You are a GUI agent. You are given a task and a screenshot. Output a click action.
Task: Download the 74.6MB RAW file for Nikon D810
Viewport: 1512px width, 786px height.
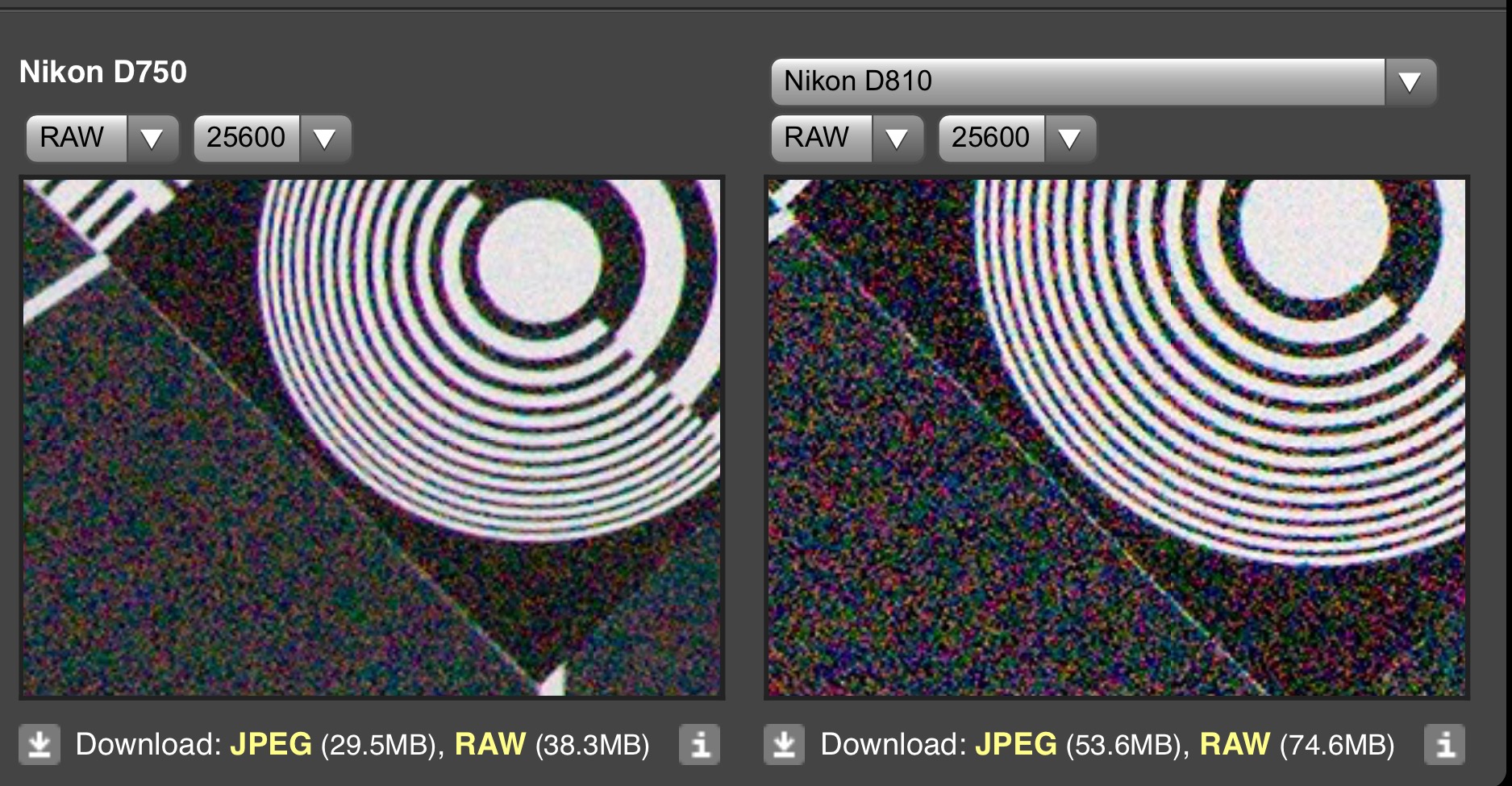pyautogui.click(x=1235, y=744)
